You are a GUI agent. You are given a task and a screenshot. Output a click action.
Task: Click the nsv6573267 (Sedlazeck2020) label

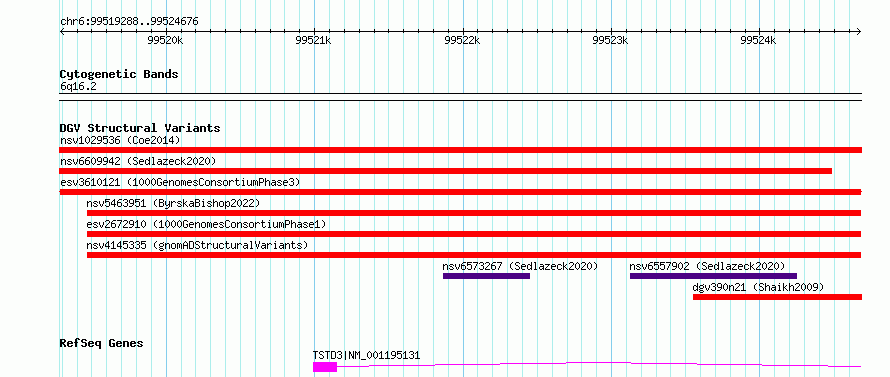tap(520, 266)
